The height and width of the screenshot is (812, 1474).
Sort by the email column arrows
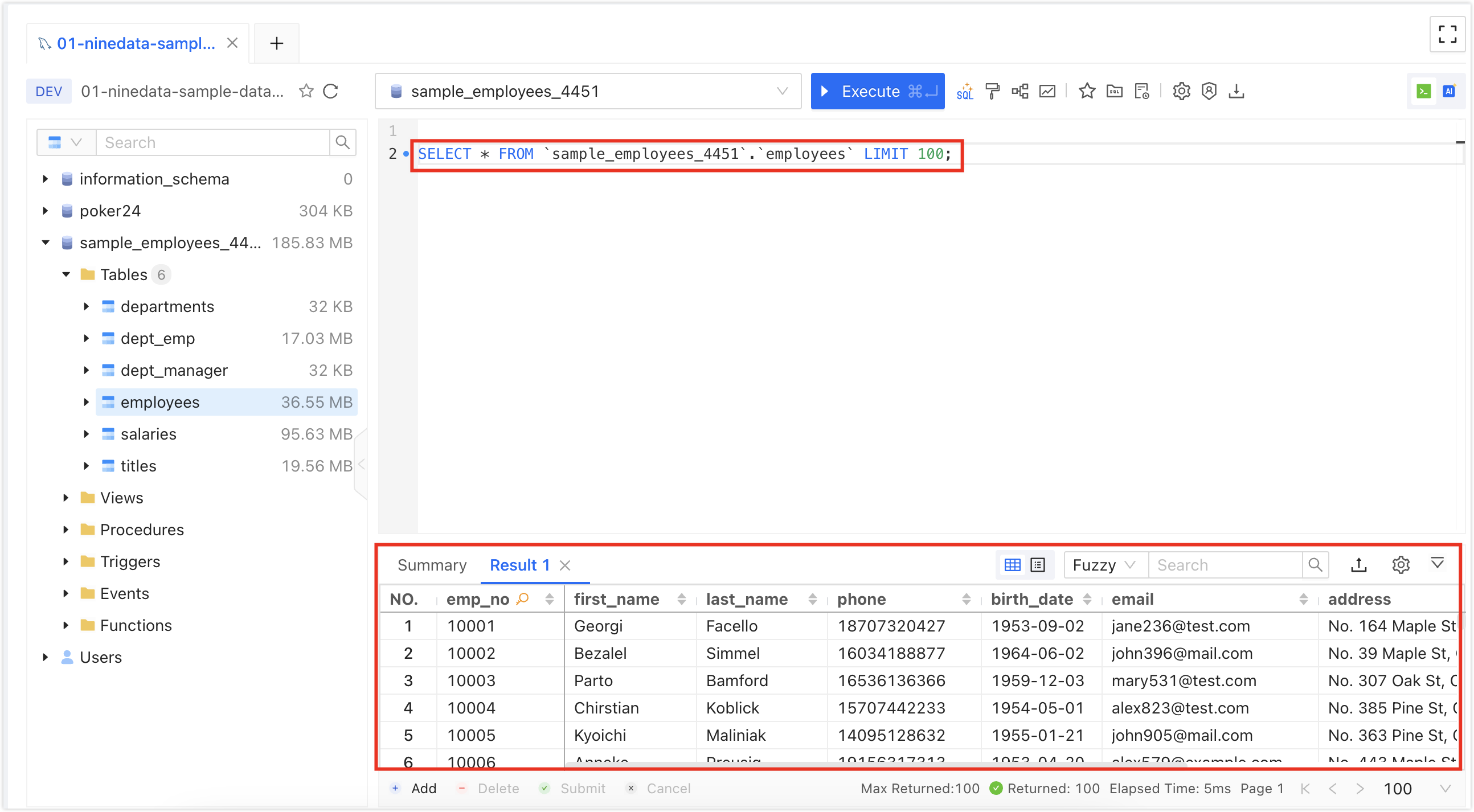[x=1303, y=598]
